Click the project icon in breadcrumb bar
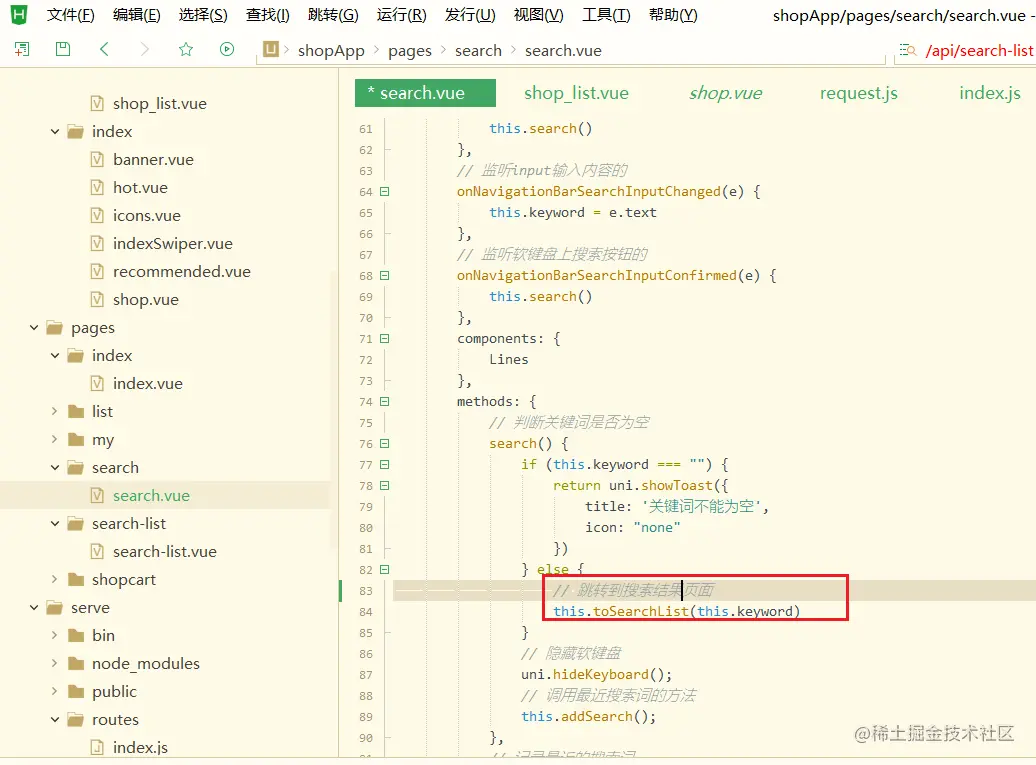Screen dimensions: 1036x765 pyautogui.click(x=271, y=49)
